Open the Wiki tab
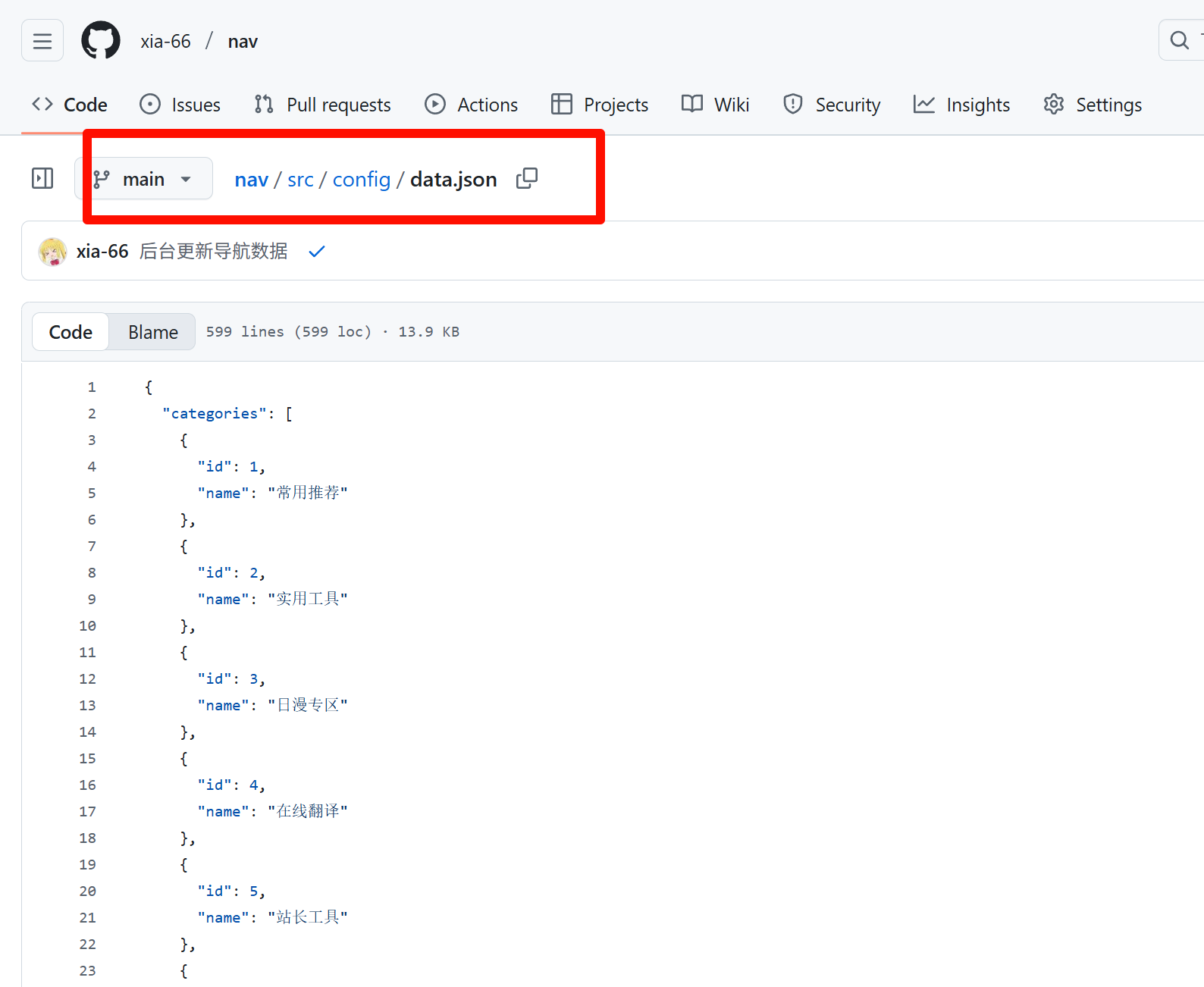1204x987 pixels. pos(716,105)
